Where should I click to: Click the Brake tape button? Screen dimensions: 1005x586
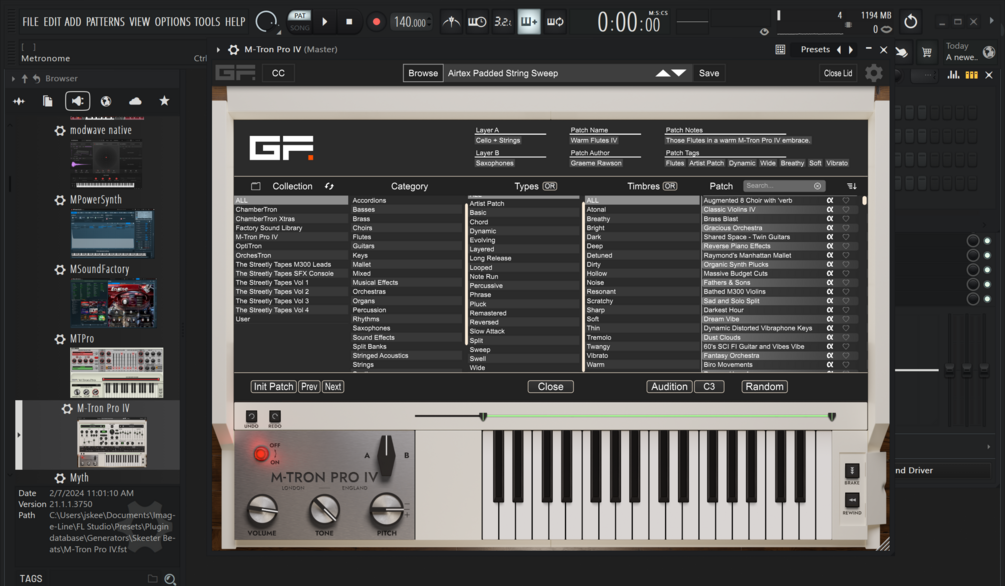pyautogui.click(x=852, y=471)
